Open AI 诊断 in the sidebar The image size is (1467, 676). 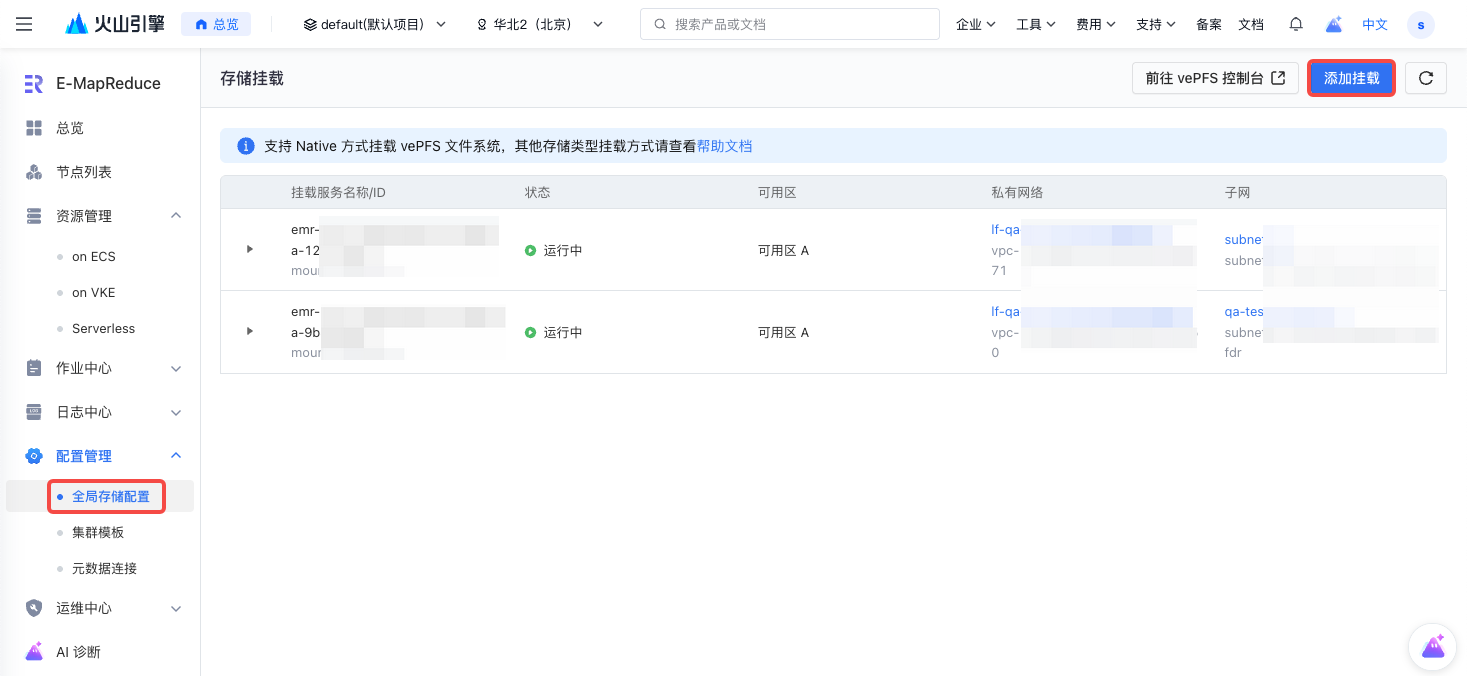point(78,652)
